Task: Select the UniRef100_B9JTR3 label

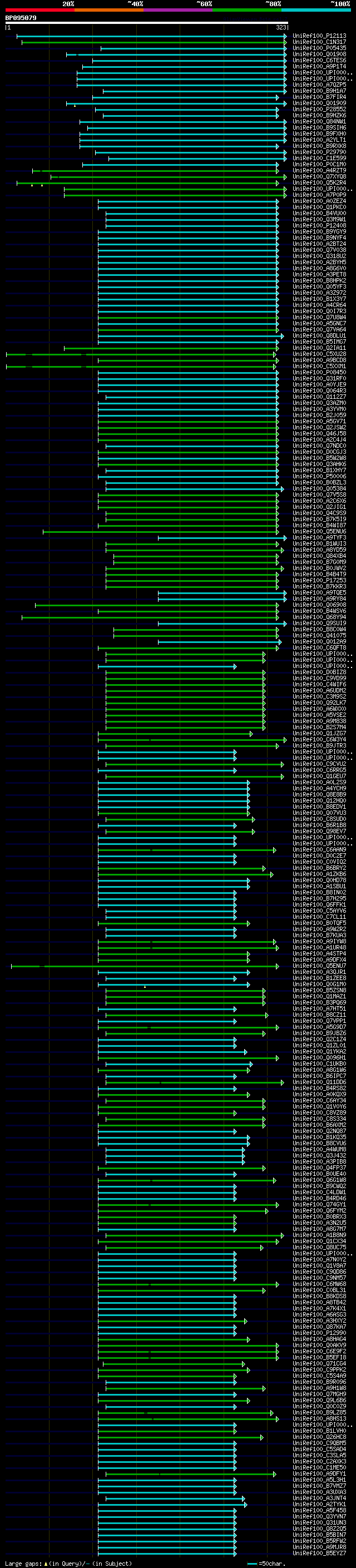Action: click(x=319, y=746)
